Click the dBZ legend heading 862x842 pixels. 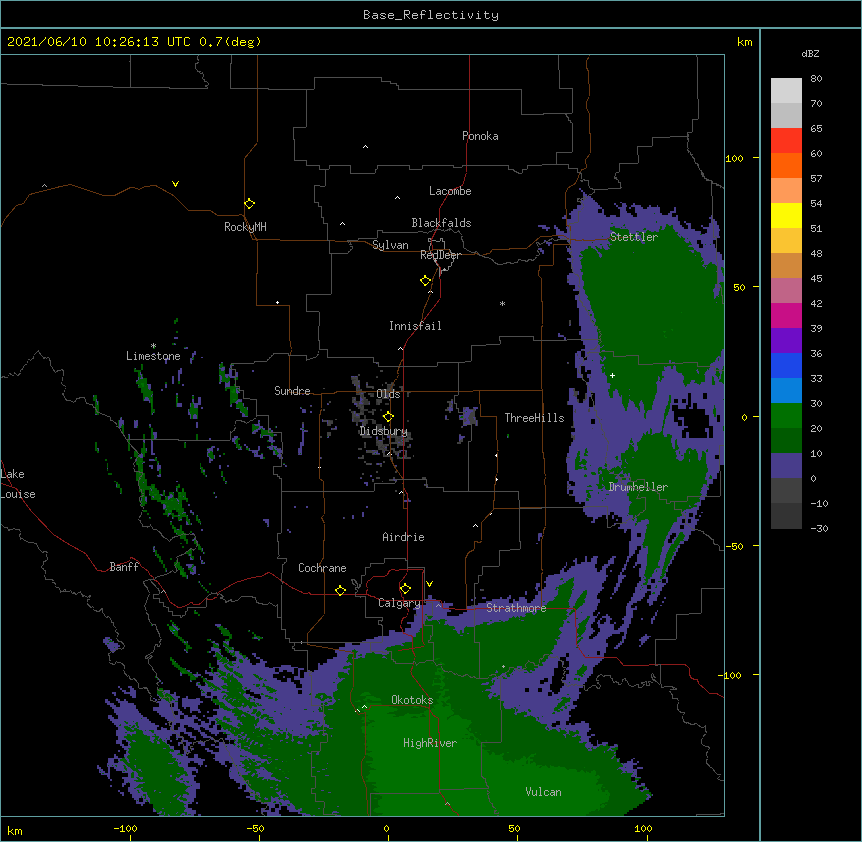pos(810,53)
